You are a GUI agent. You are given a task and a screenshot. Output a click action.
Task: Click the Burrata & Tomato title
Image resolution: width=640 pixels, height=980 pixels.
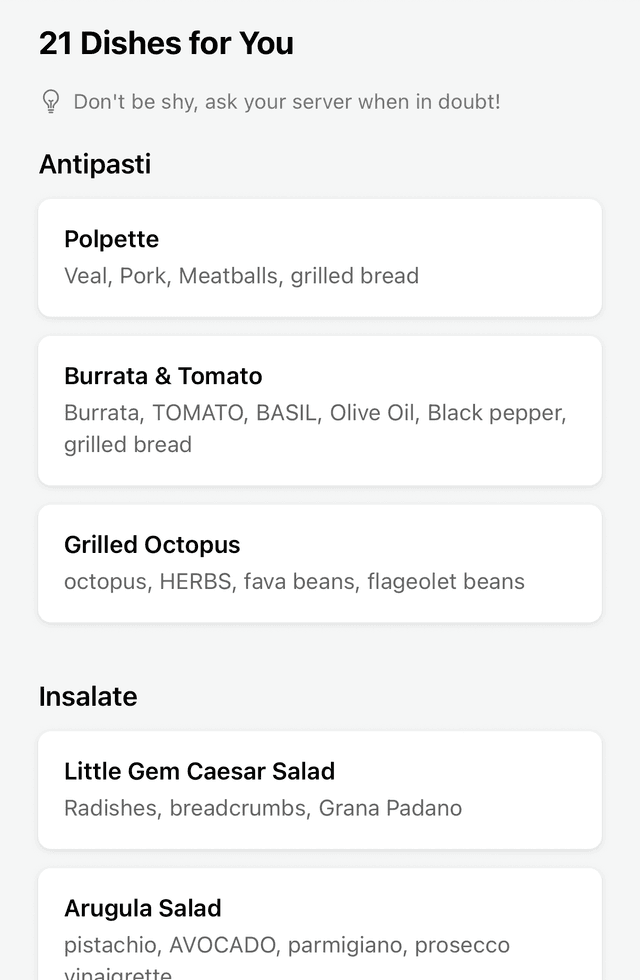pos(163,376)
